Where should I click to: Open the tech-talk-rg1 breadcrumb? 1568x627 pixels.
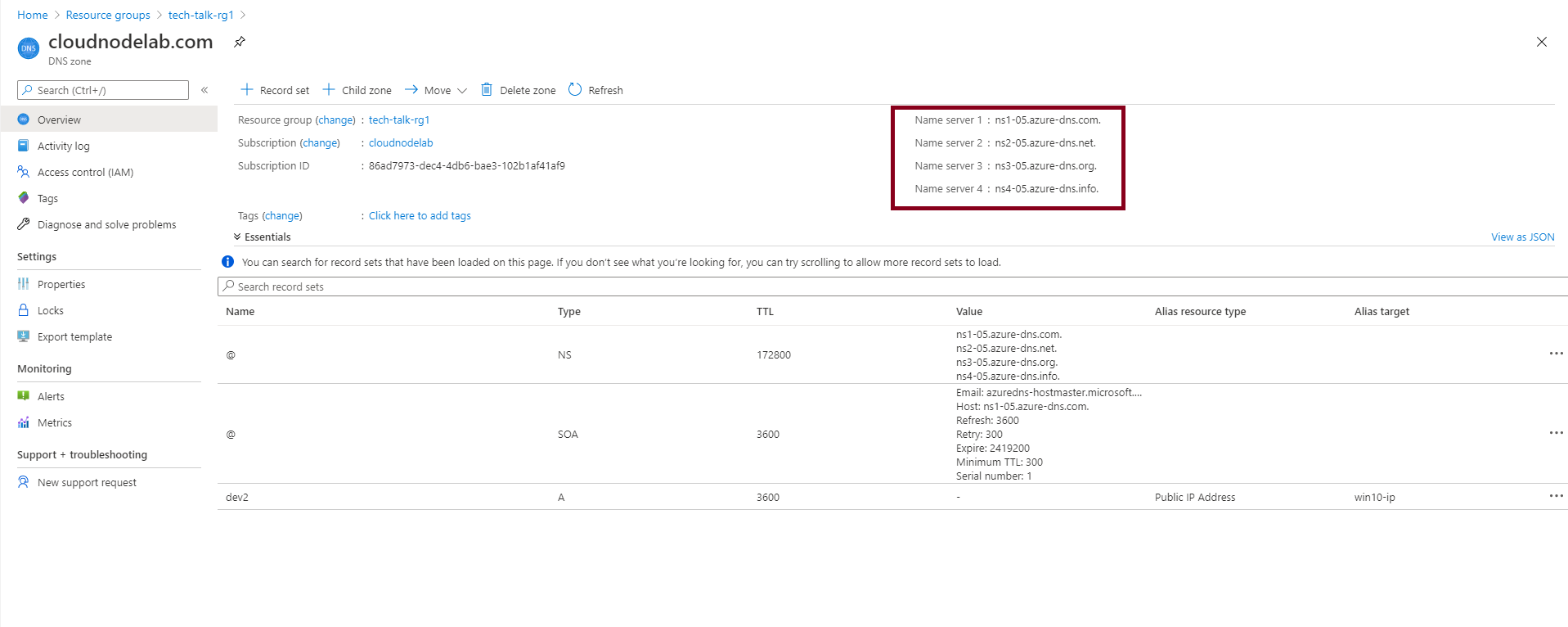(201, 15)
